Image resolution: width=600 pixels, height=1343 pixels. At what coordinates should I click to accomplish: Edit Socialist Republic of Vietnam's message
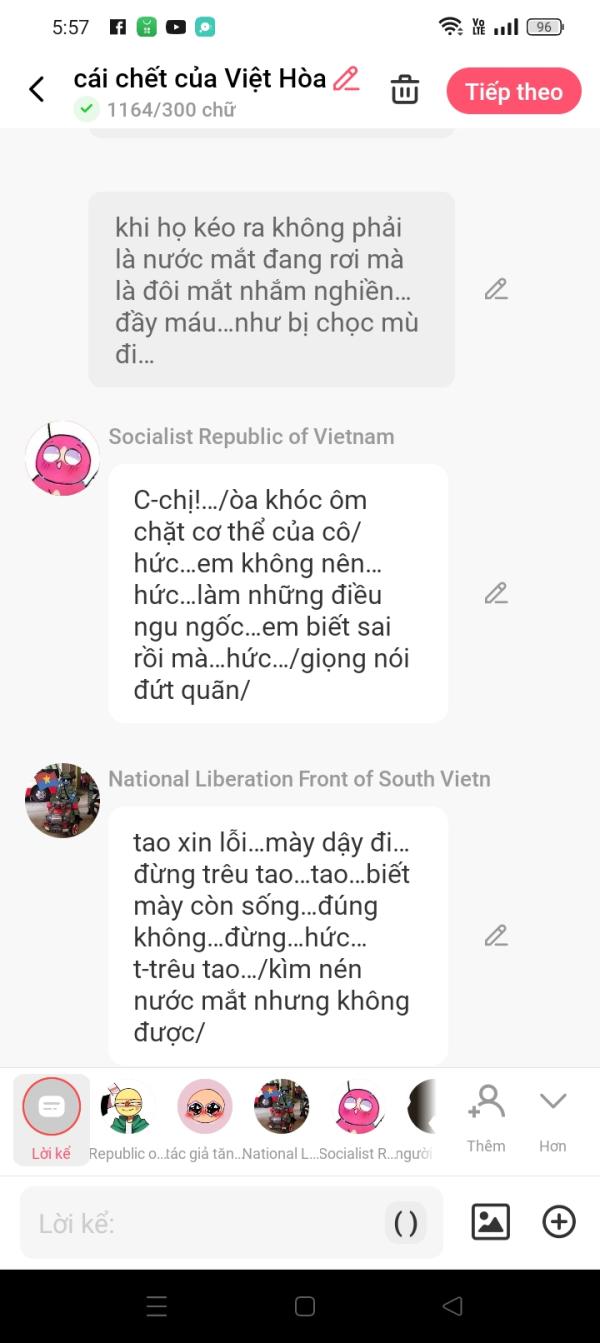(x=496, y=593)
